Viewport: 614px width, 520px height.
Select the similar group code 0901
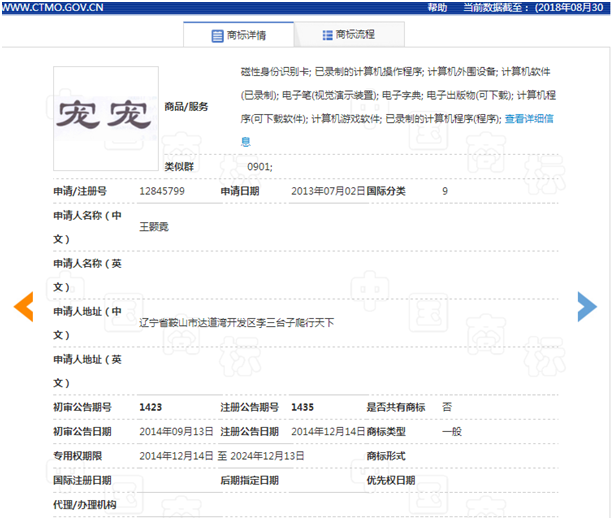(x=259, y=166)
